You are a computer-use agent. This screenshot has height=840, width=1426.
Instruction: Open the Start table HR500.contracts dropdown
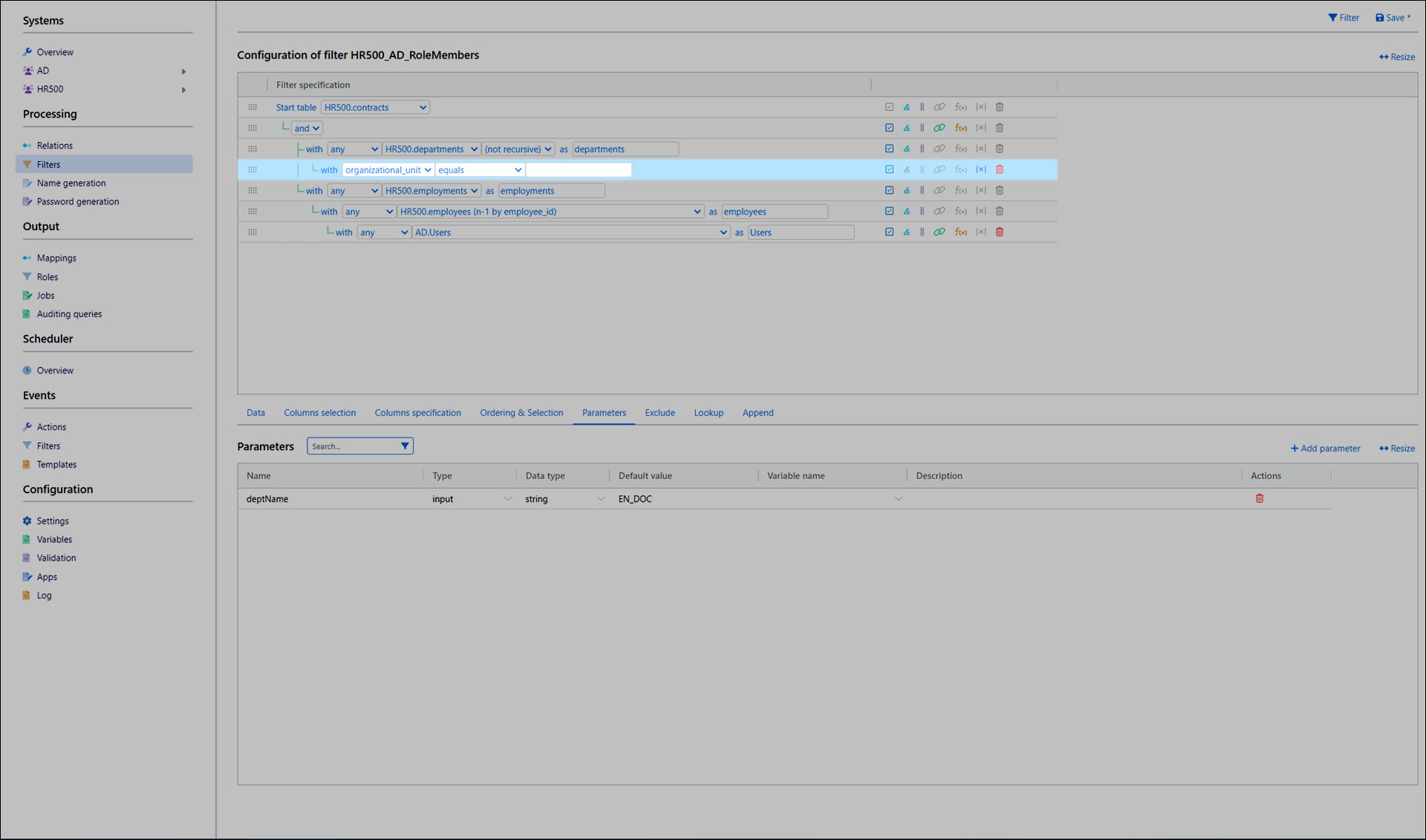tap(375, 108)
